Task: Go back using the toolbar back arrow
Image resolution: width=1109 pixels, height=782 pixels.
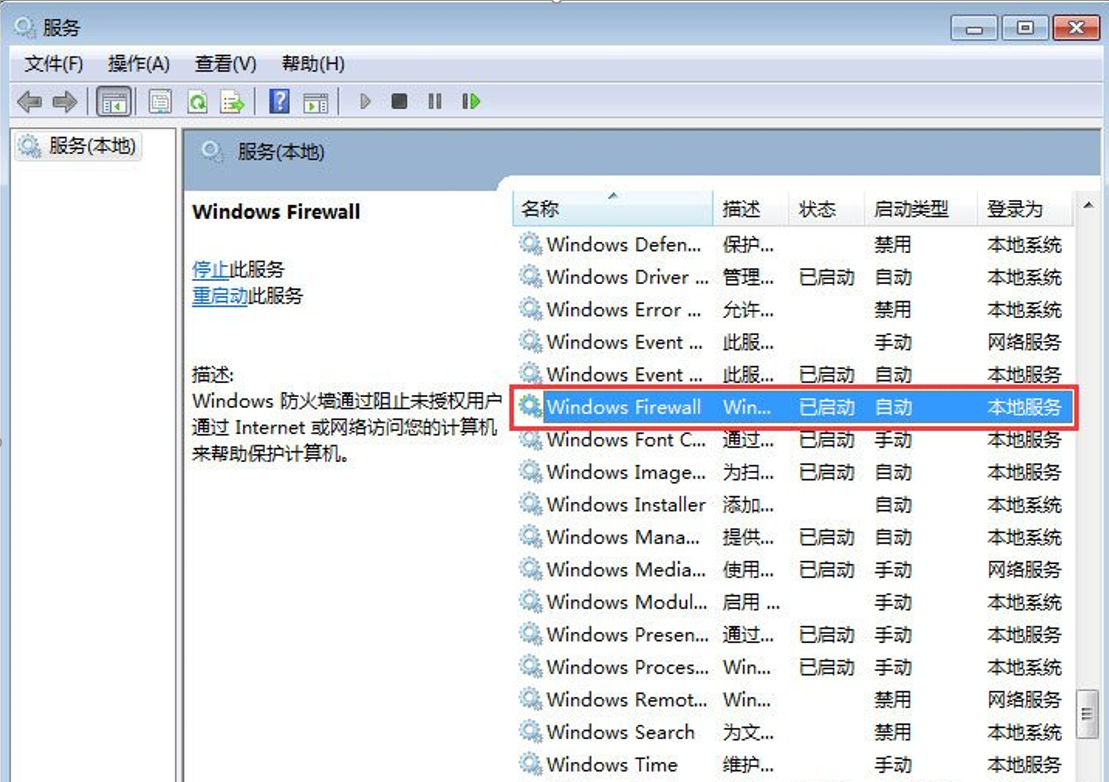Action: pos(29,102)
